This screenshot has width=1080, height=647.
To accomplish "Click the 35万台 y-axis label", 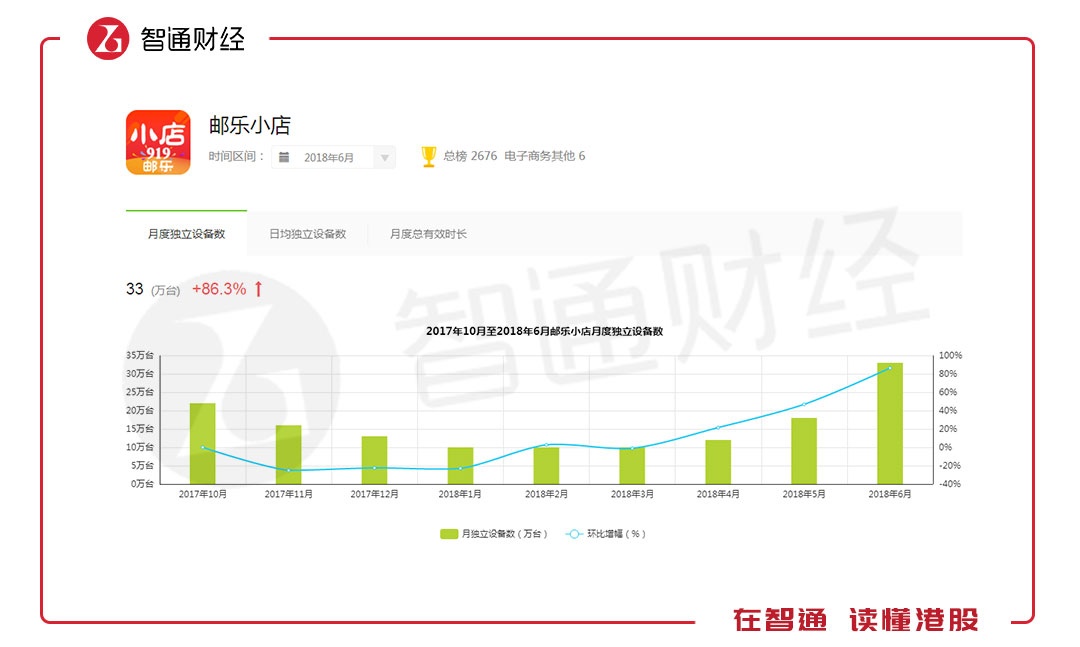I will click(x=140, y=355).
